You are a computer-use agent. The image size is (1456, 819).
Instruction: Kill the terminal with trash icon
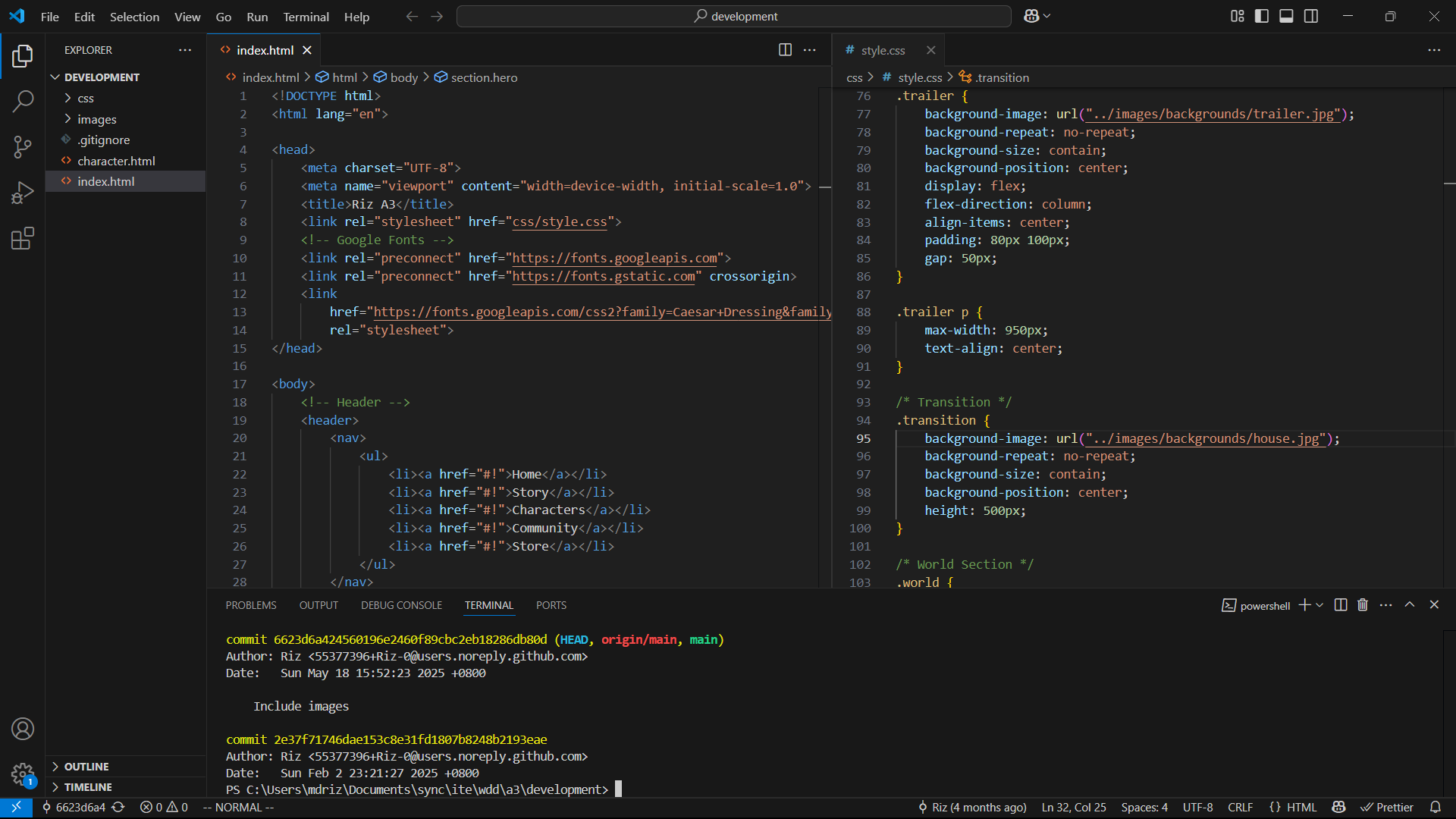pos(1363,605)
